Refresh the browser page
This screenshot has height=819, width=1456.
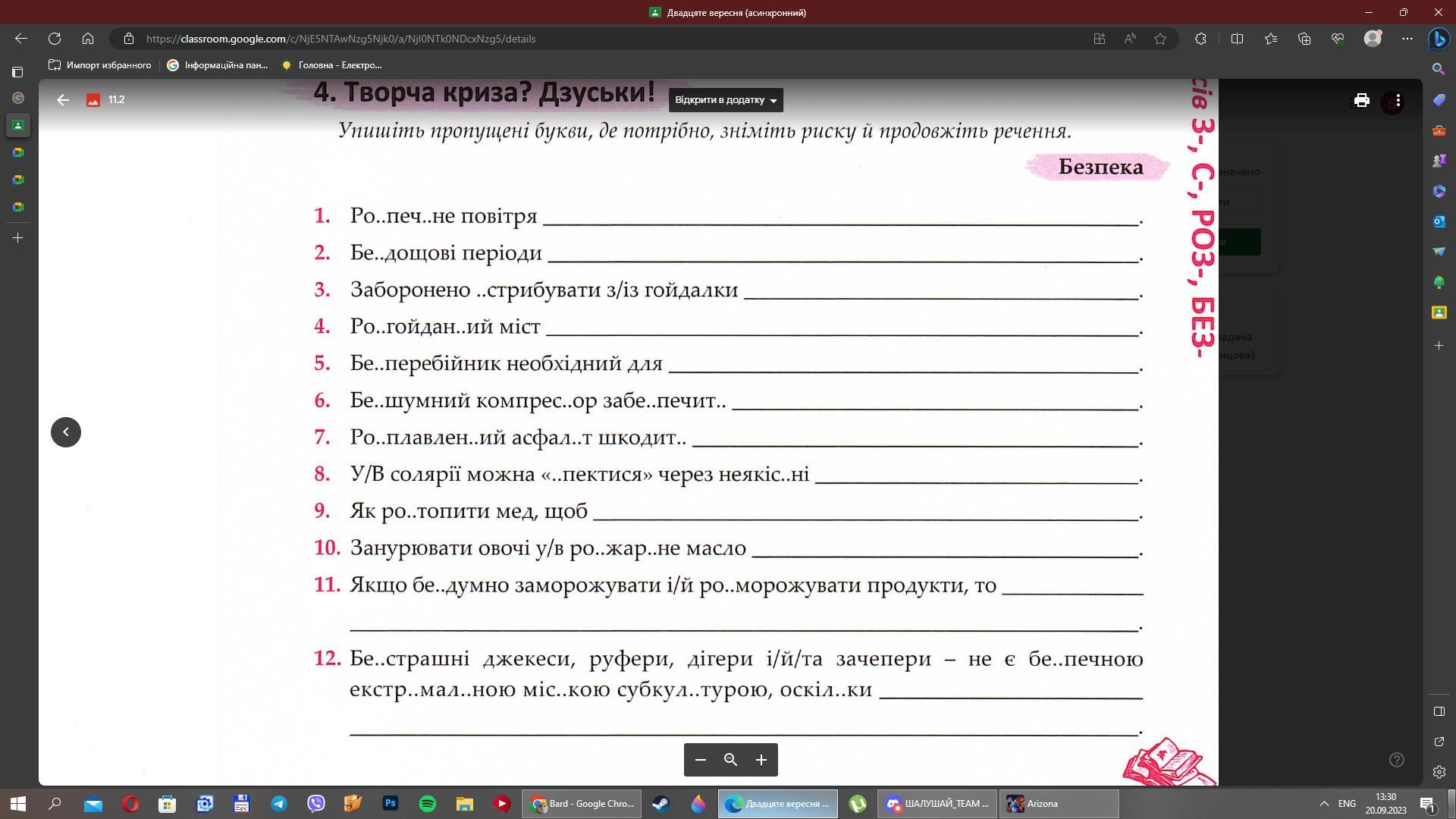coord(55,39)
